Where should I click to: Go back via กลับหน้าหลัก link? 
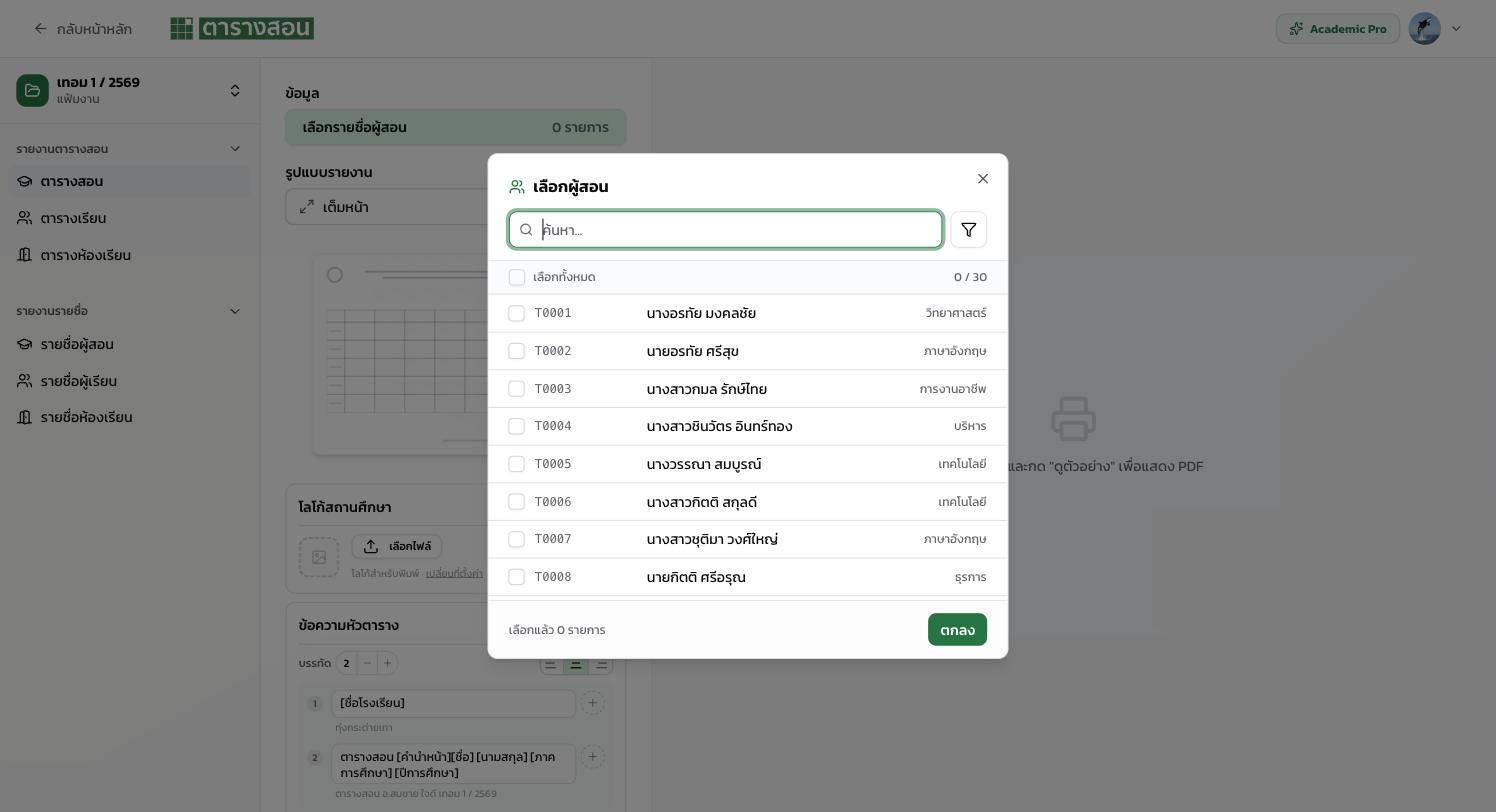[82, 29]
